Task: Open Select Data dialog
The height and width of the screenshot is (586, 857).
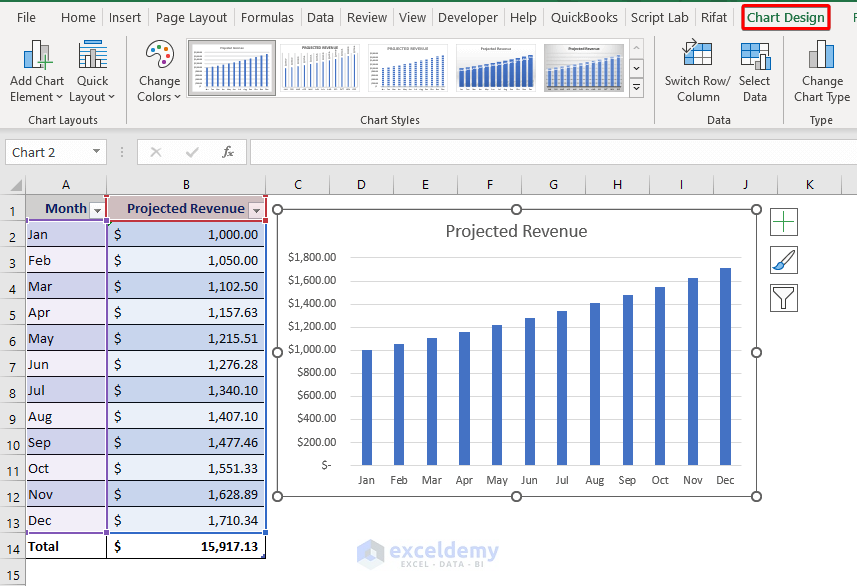Action: (755, 72)
